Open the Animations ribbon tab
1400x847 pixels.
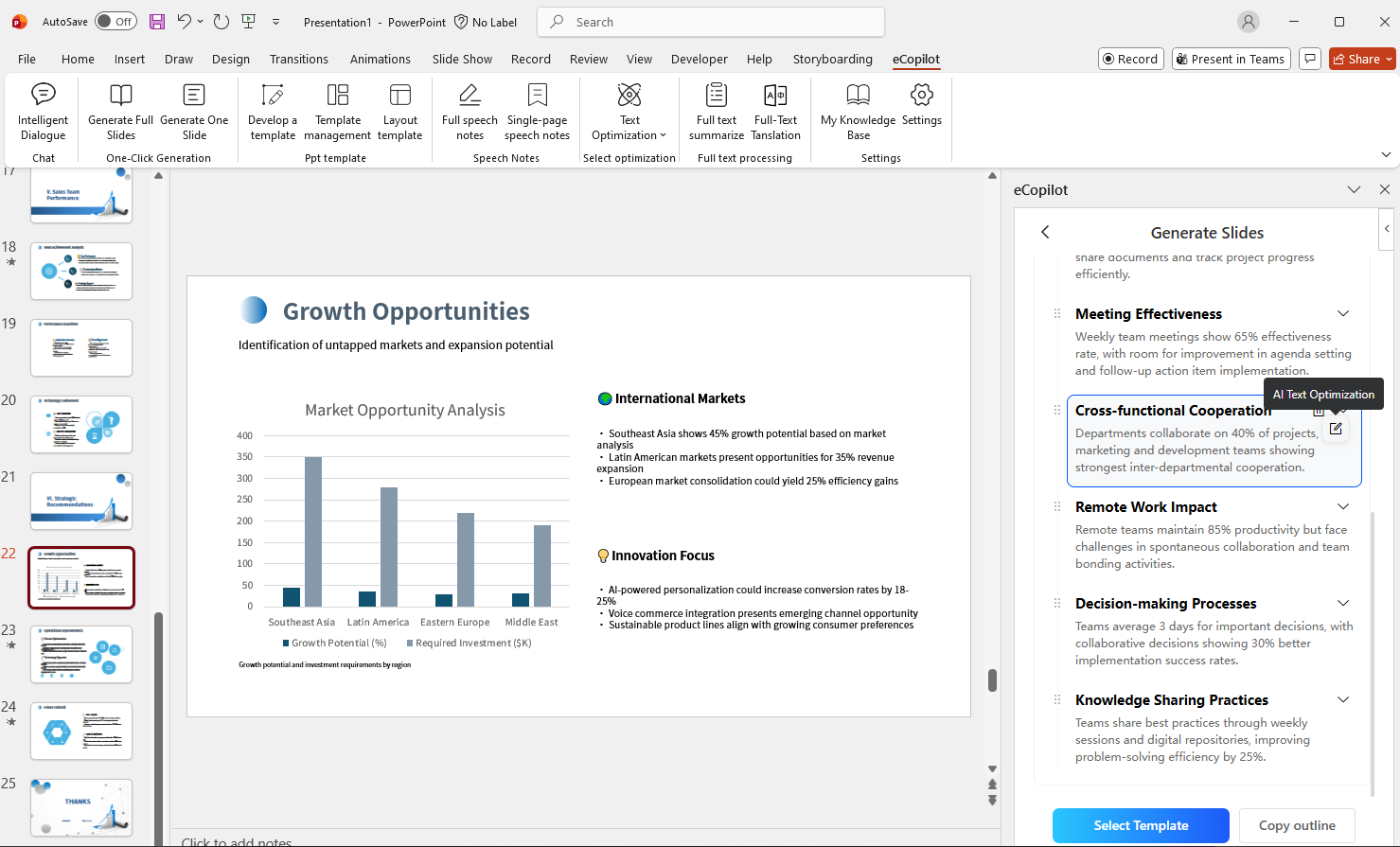380,58
